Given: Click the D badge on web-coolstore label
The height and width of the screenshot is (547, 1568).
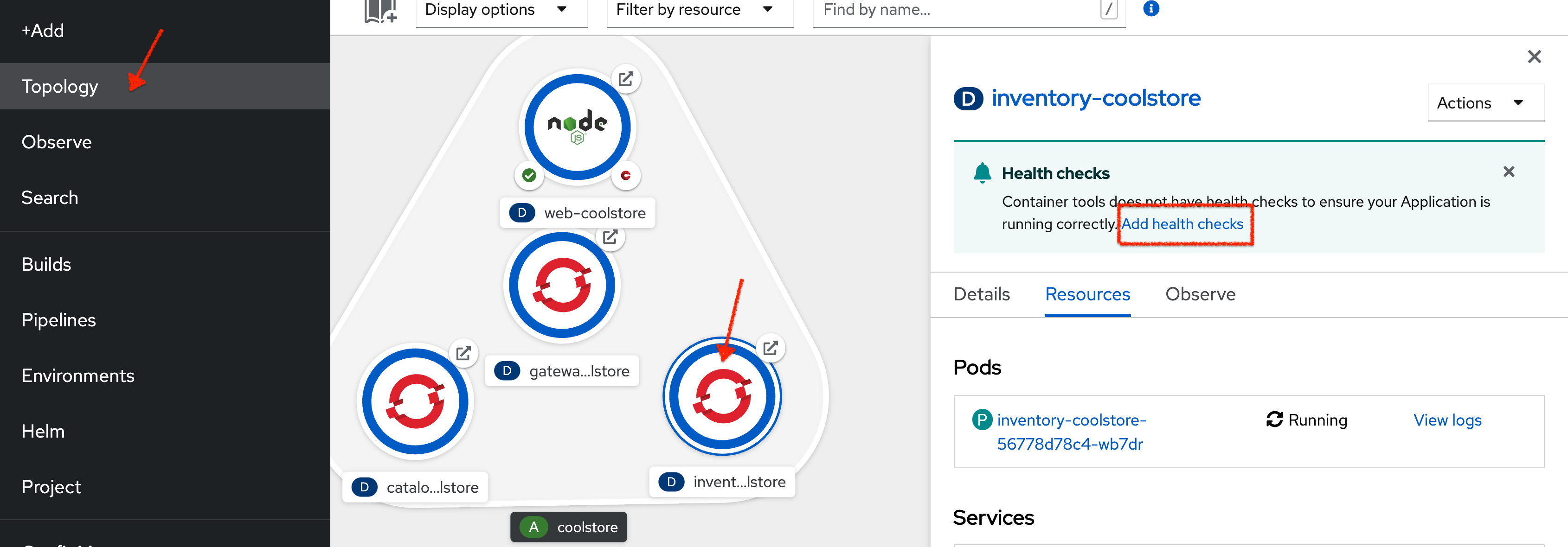Looking at the screenshot, I should pos(521,213).
